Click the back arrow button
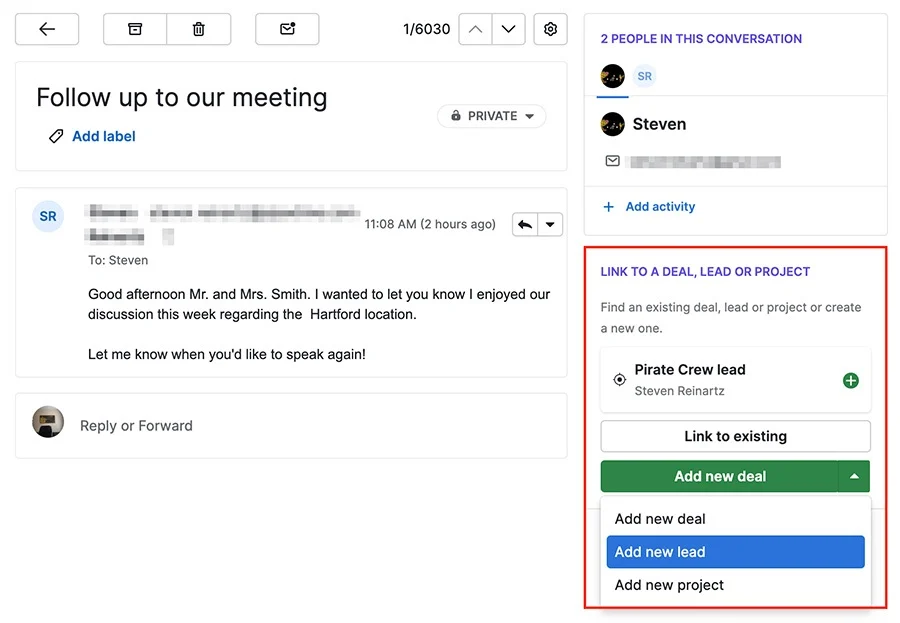The height and width of the screenshot is (623, 900). (47, 29)
